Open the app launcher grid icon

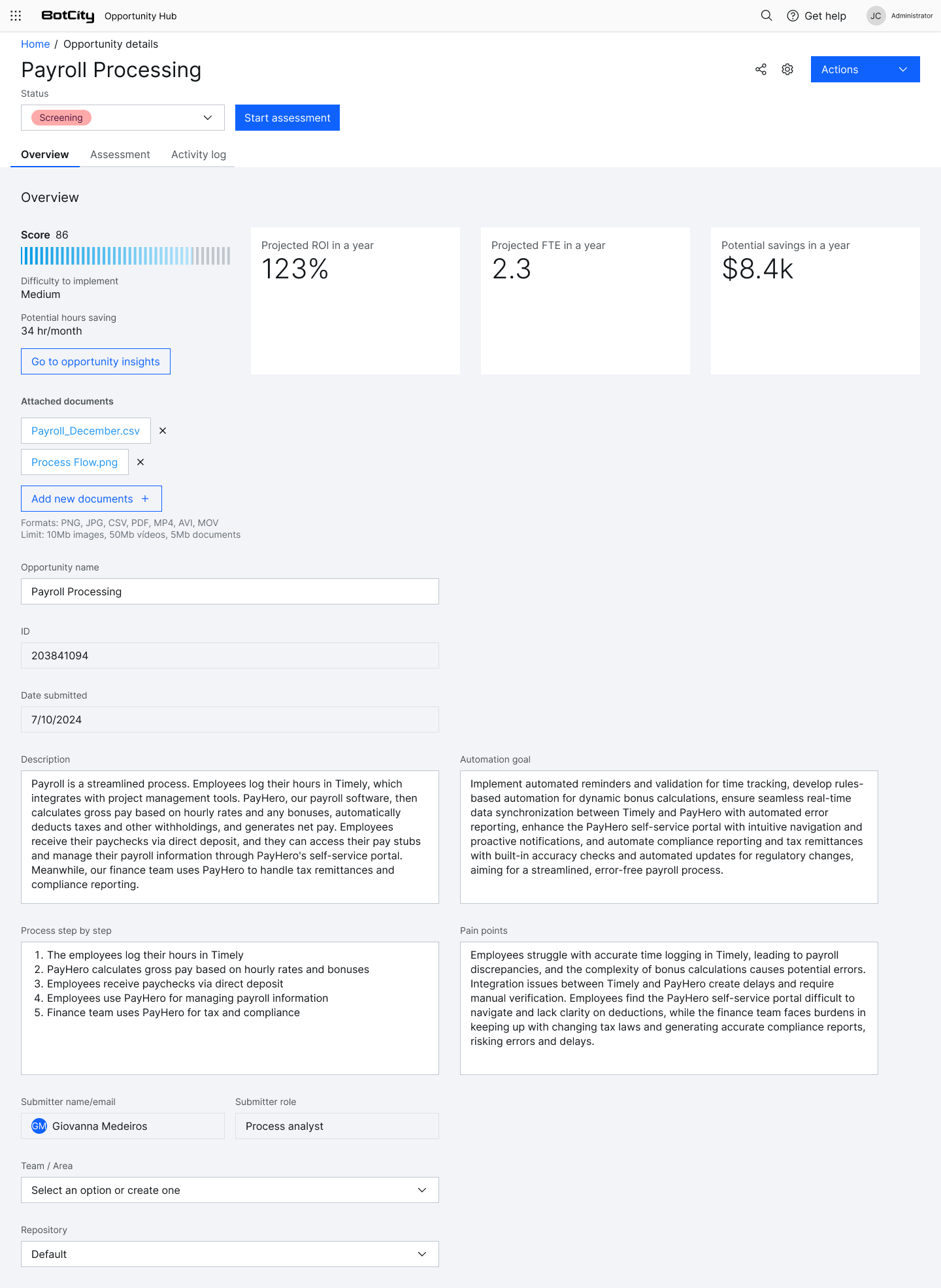pos(16,16)
